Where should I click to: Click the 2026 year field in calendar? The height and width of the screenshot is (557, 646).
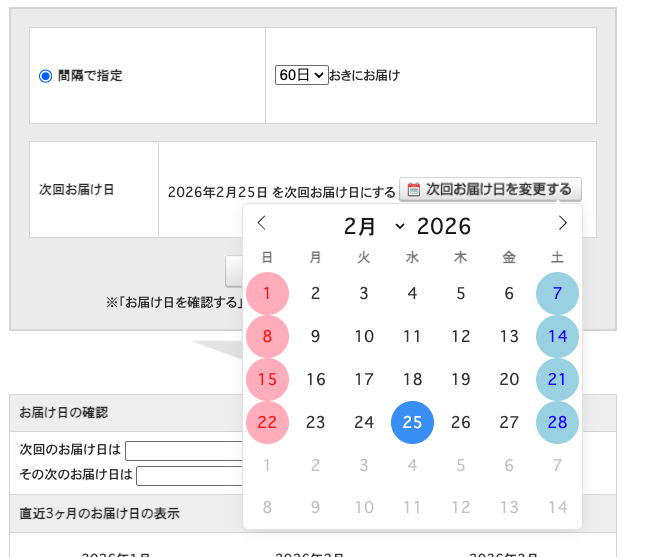pos(444,226)
